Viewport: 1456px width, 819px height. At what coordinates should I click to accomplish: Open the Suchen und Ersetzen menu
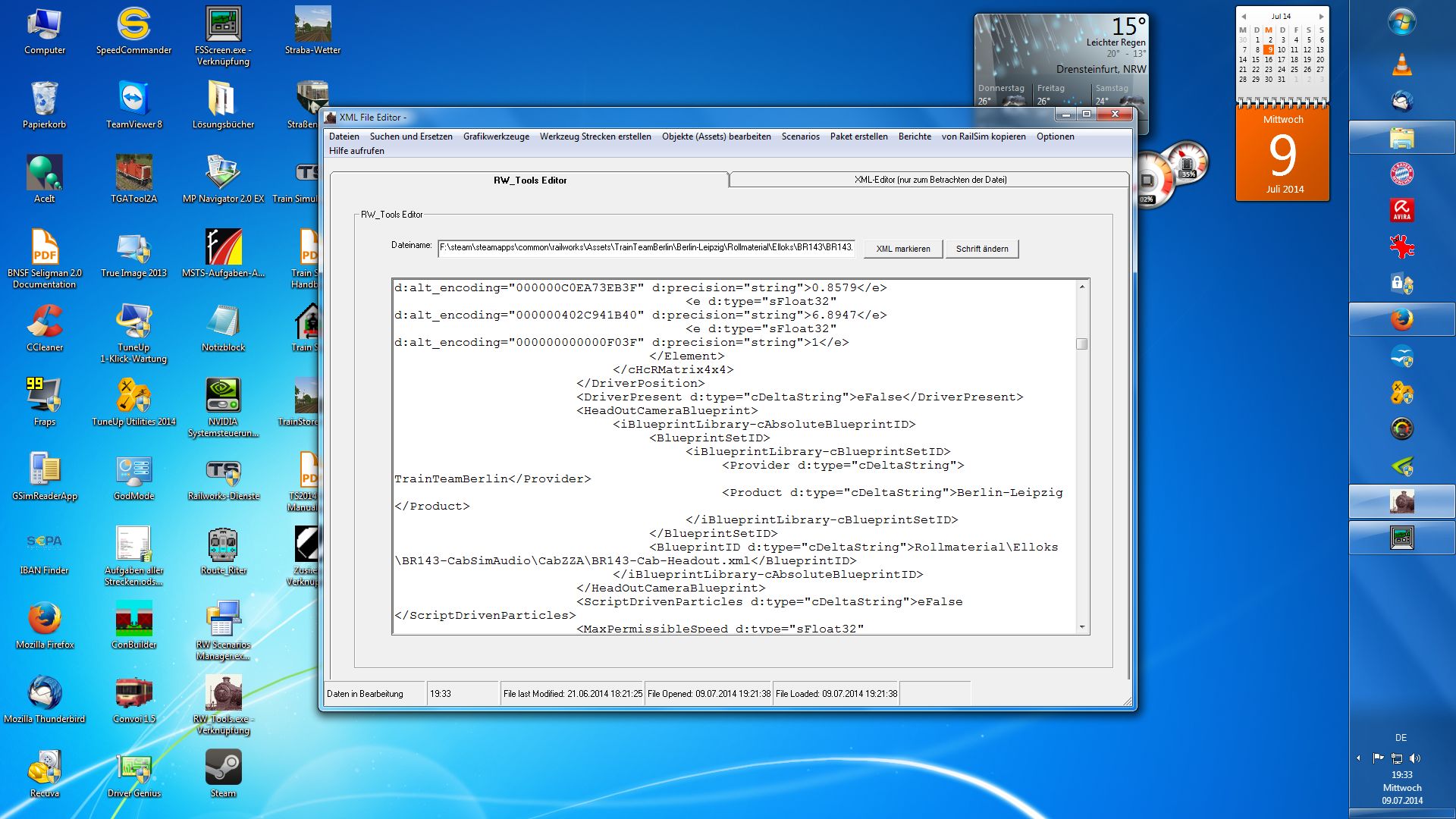pyautogui.click(x=410, y=136)
